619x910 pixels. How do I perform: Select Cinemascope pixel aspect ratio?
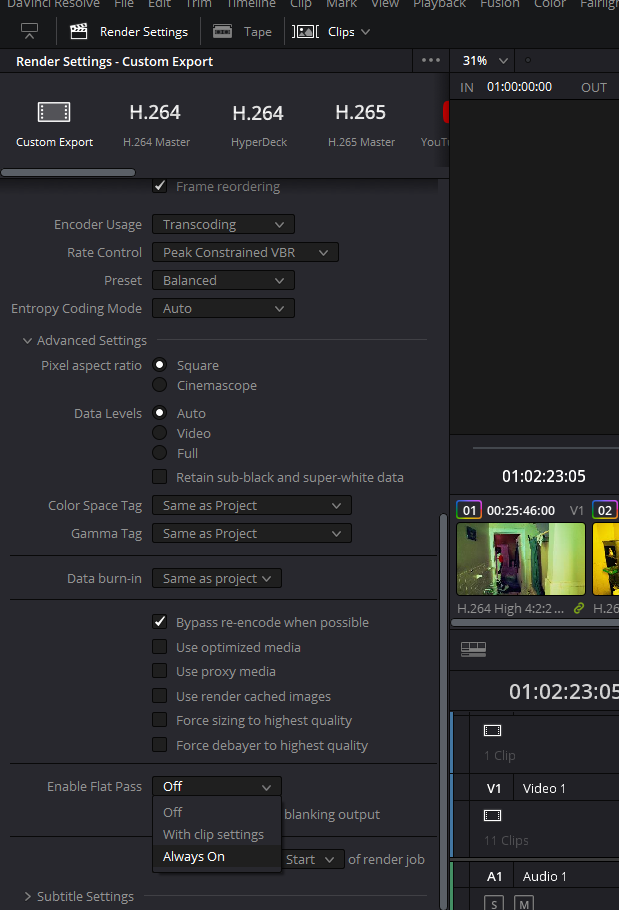tap(160, 385)
